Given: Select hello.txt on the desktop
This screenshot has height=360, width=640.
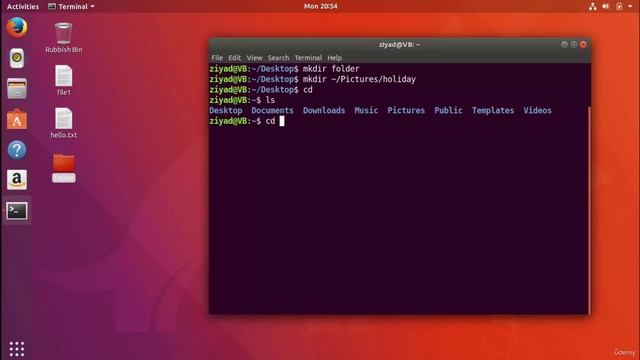Looking at the screenshot, I should tap(64, 123).
